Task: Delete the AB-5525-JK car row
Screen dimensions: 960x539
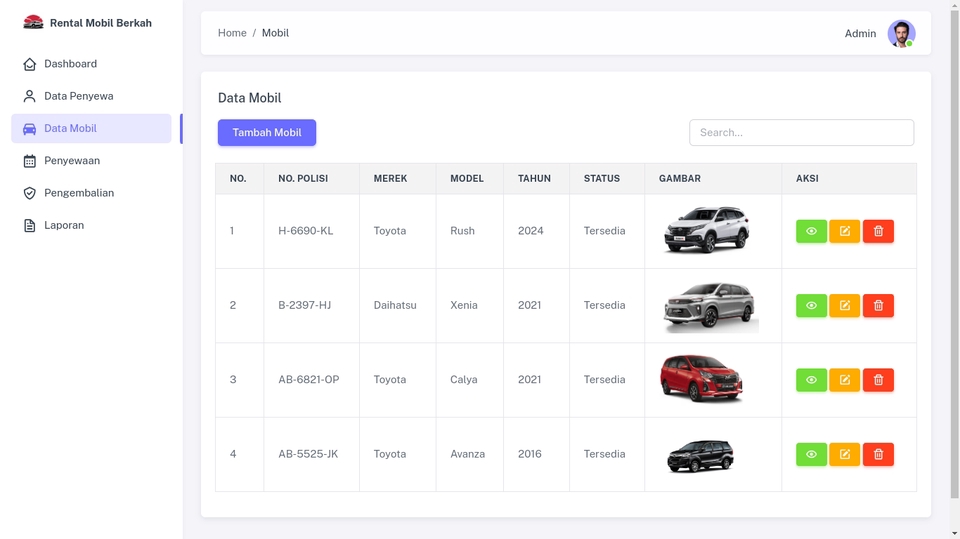Action: (x=878, y=454)
